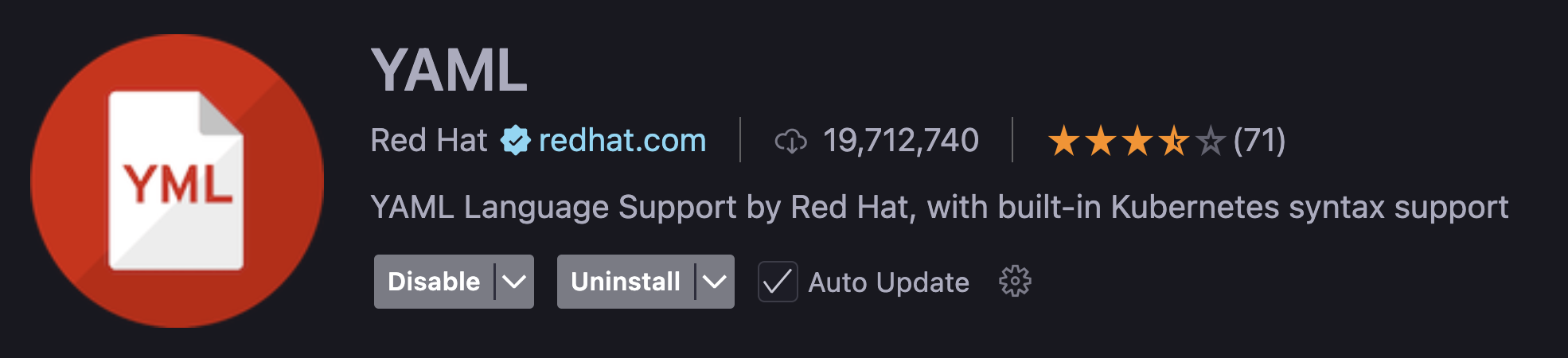
Task: Click the YAML extension title
Action: tap(449, 71)
